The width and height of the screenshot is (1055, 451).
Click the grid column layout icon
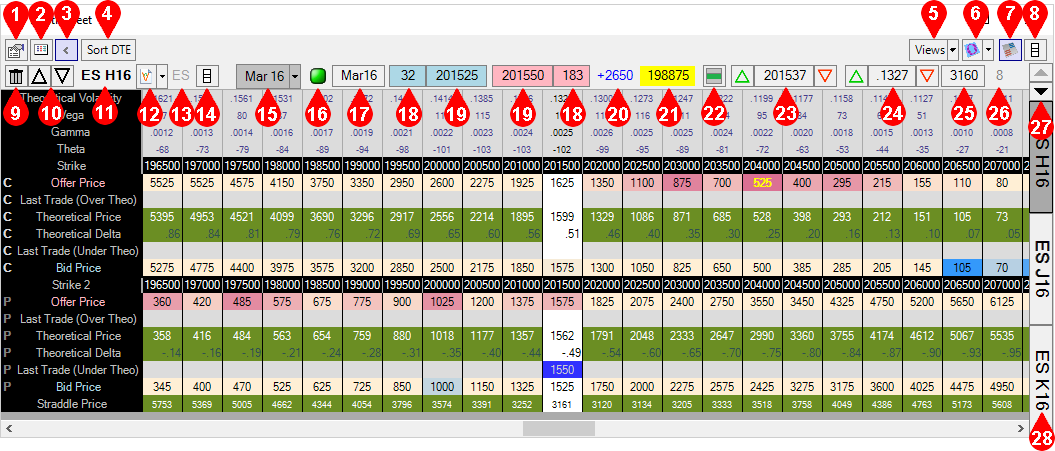[x=41, y=49]
